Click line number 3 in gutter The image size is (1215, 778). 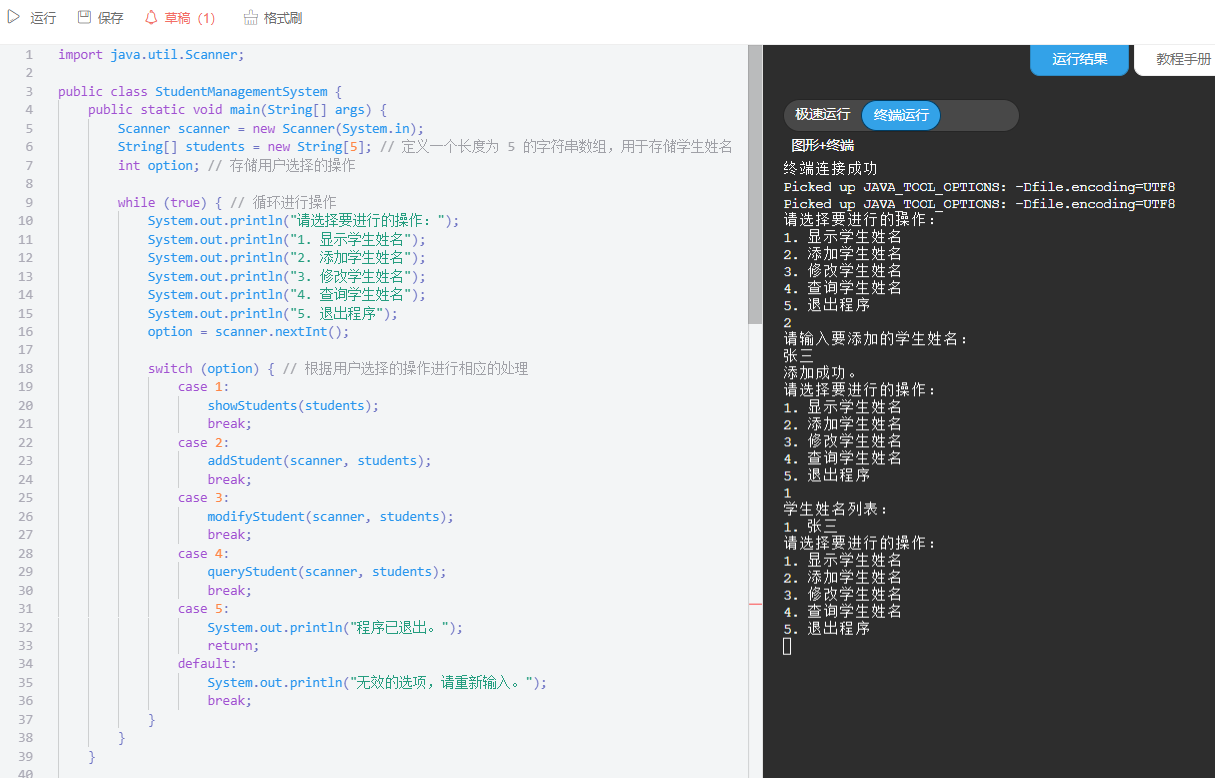(x=29, y=91)
